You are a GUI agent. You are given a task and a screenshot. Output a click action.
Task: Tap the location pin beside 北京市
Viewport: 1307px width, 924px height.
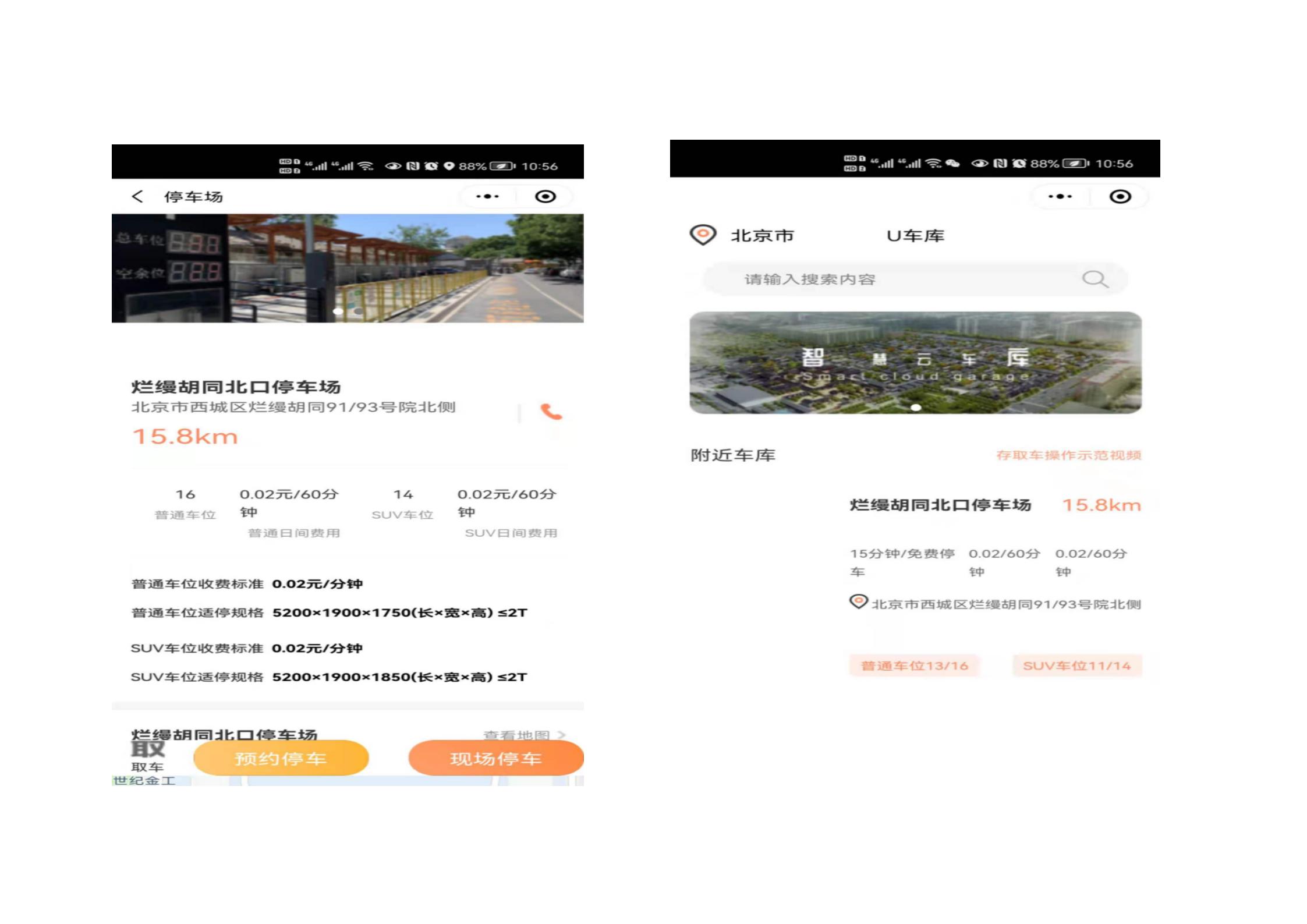pyautogui.click(x=703, y=235)
